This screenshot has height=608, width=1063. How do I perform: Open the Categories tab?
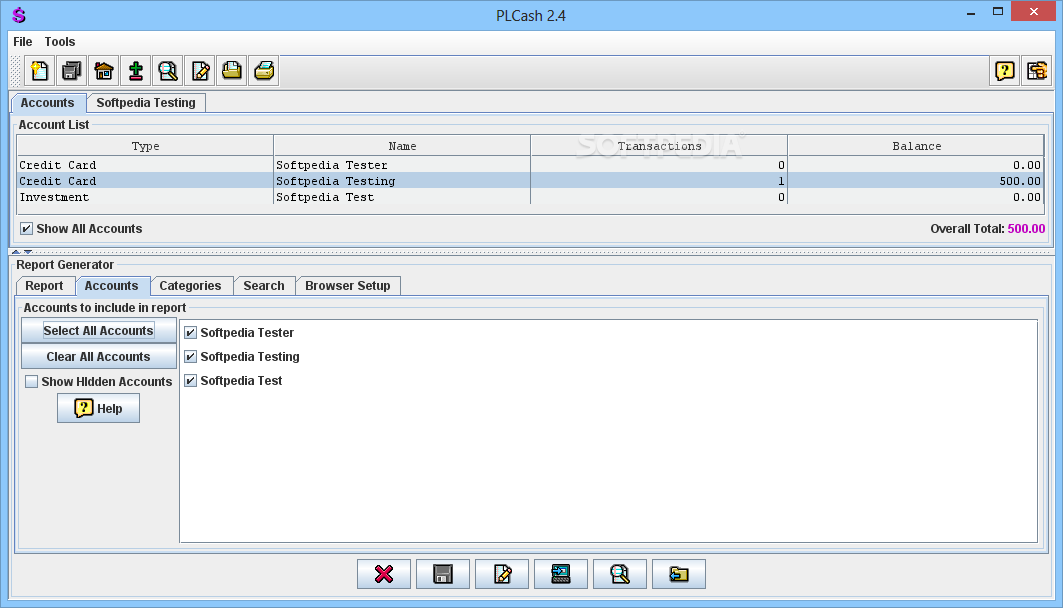point(190,286)
